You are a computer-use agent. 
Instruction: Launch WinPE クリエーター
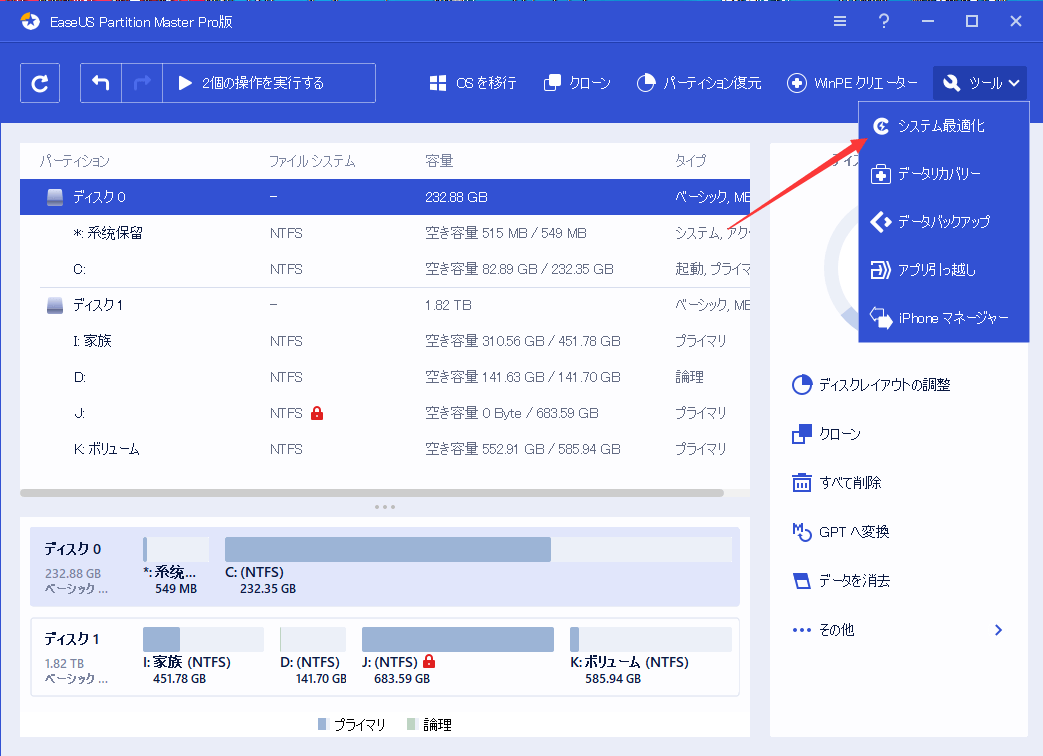852,83
